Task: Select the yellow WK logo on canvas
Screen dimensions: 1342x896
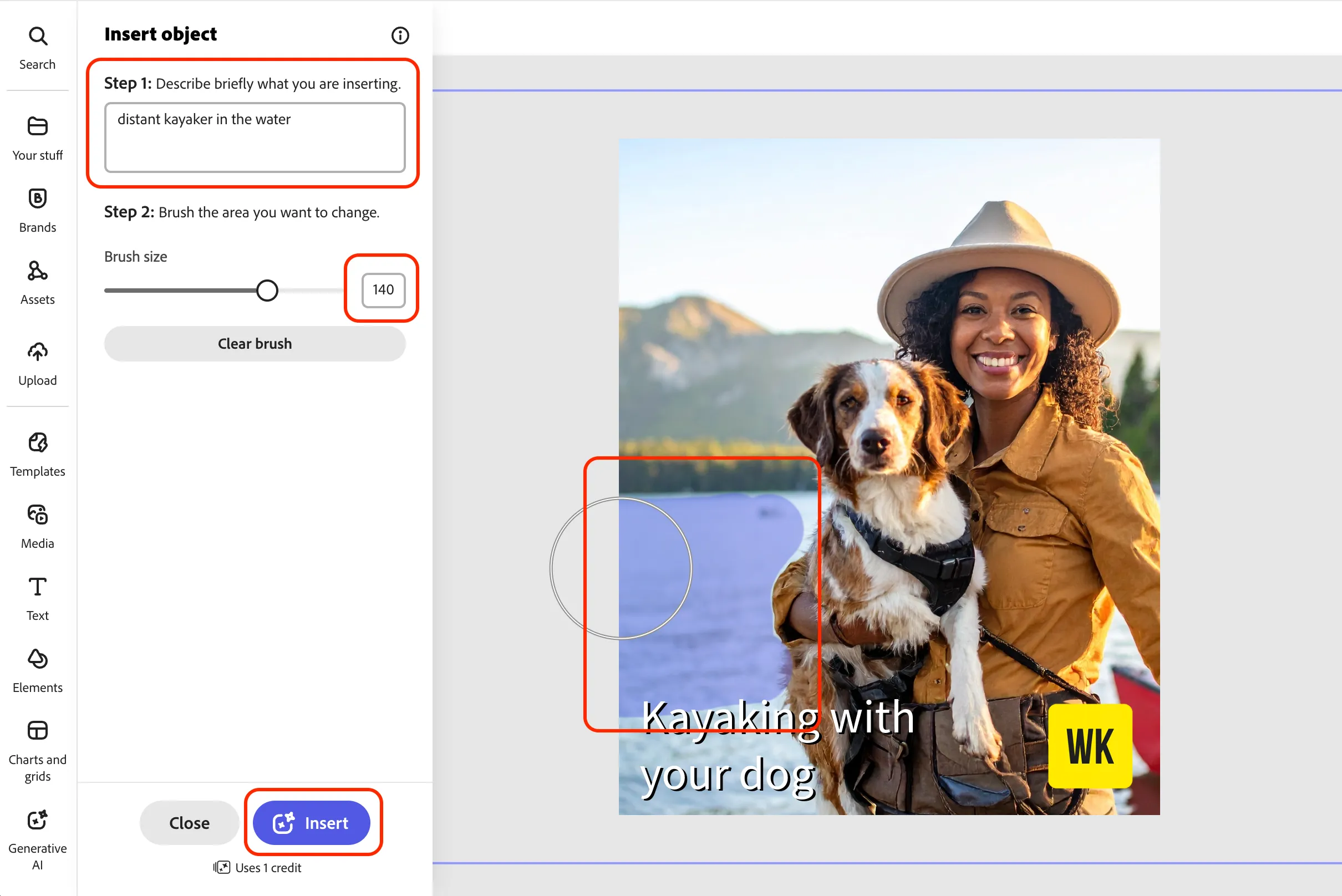Action: coord(1090,746)
